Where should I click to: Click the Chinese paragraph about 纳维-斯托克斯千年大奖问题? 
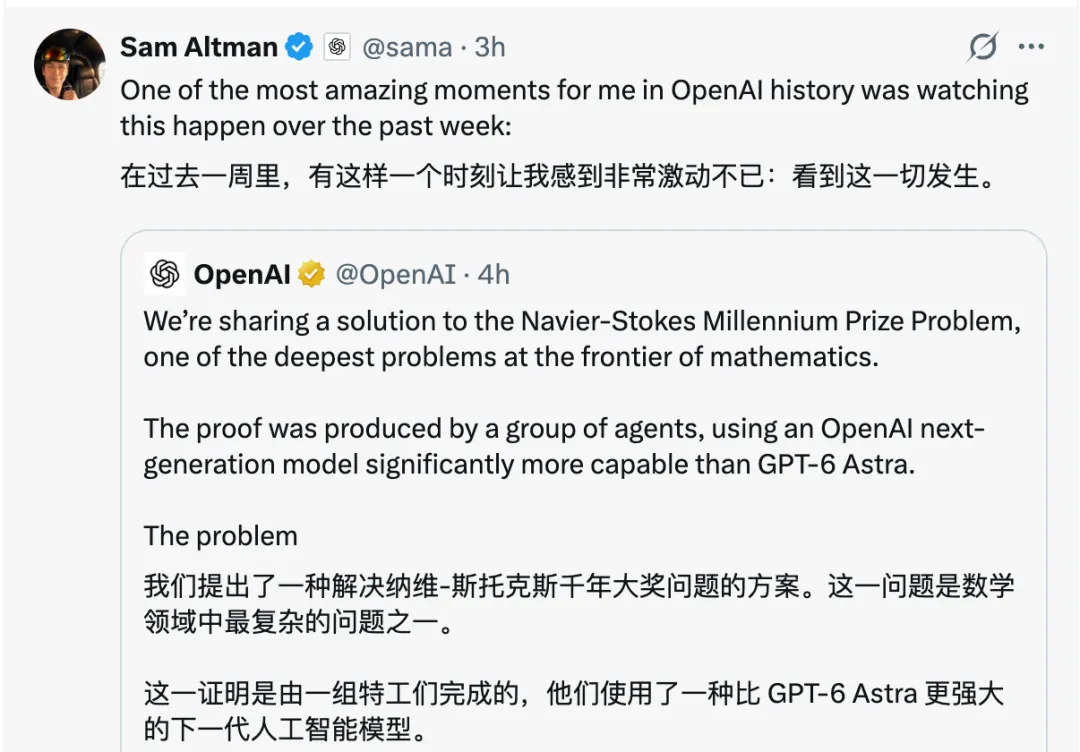pos(579,604)
